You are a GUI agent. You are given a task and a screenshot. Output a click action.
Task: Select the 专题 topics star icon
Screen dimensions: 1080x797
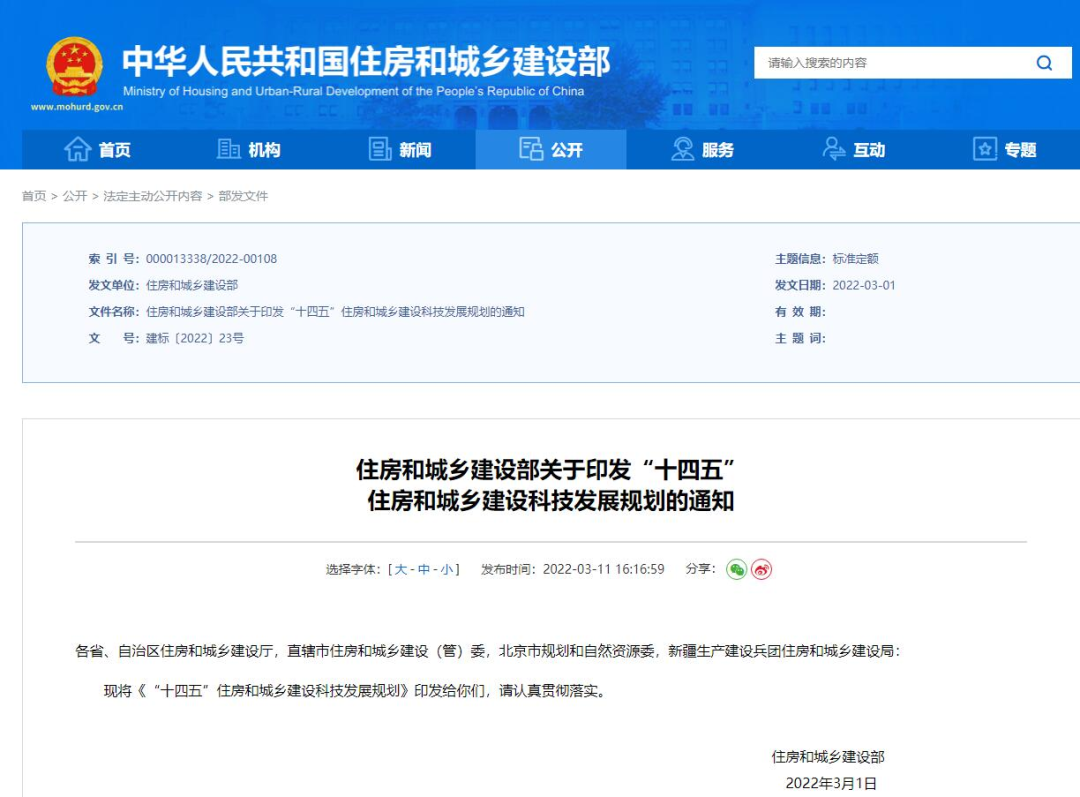point(984,149)
